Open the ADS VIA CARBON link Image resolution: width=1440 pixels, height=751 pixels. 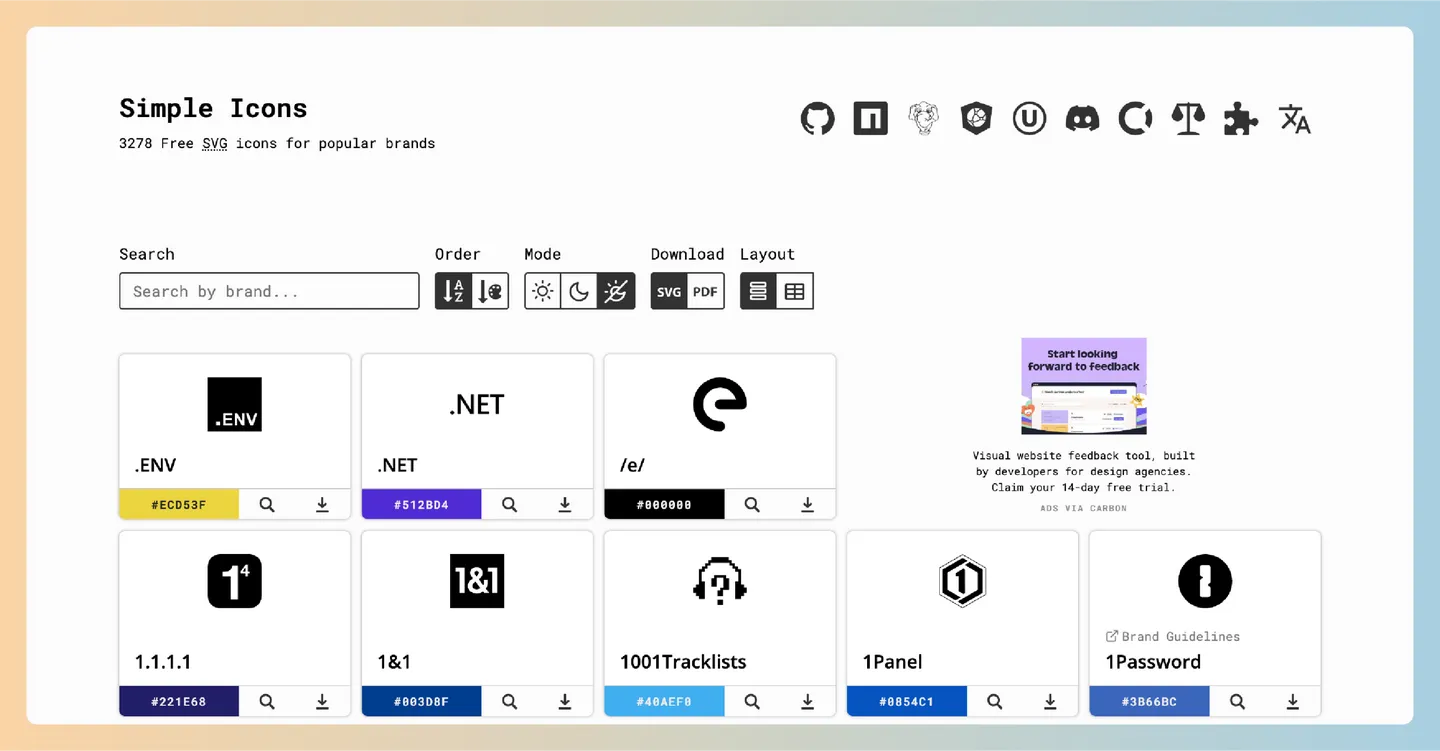1084,508
